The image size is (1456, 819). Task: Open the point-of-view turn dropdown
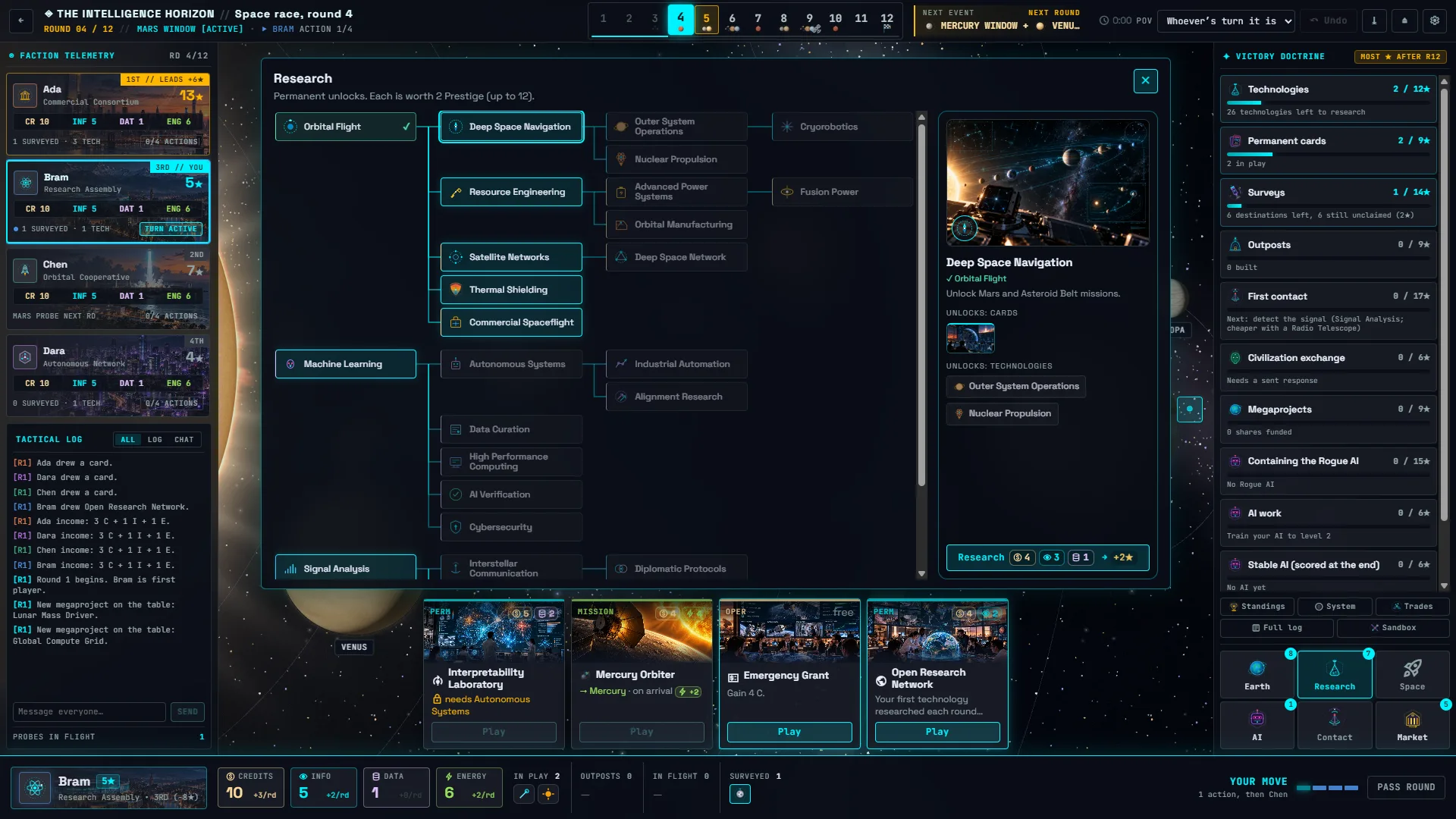click(x=1225, y=20)
